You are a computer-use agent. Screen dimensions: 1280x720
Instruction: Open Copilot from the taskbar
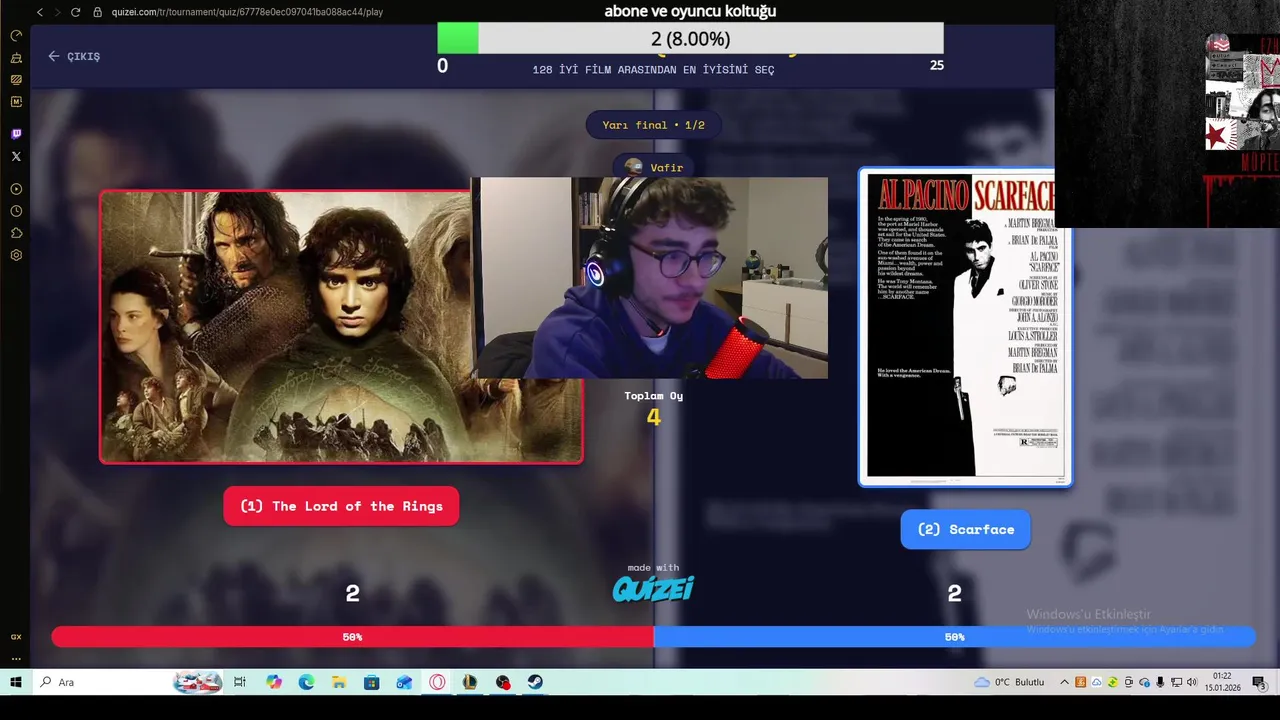pyautogui.click(x=274, y=682)
